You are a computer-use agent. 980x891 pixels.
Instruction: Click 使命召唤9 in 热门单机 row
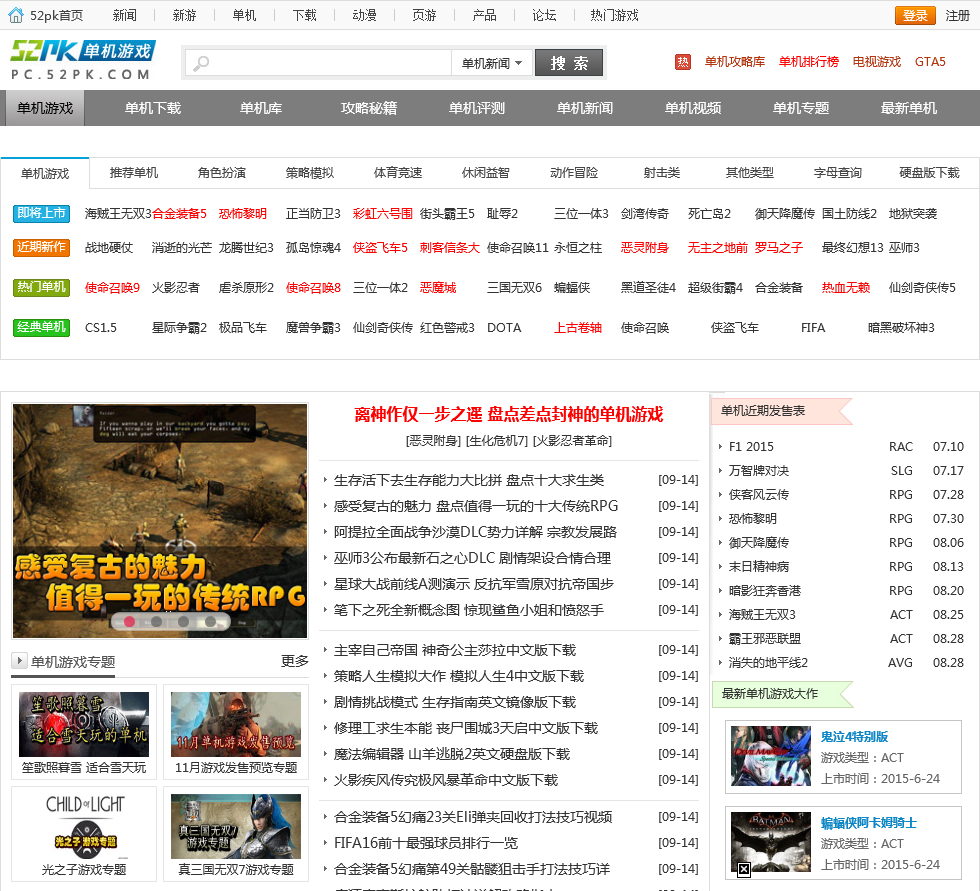112,288
